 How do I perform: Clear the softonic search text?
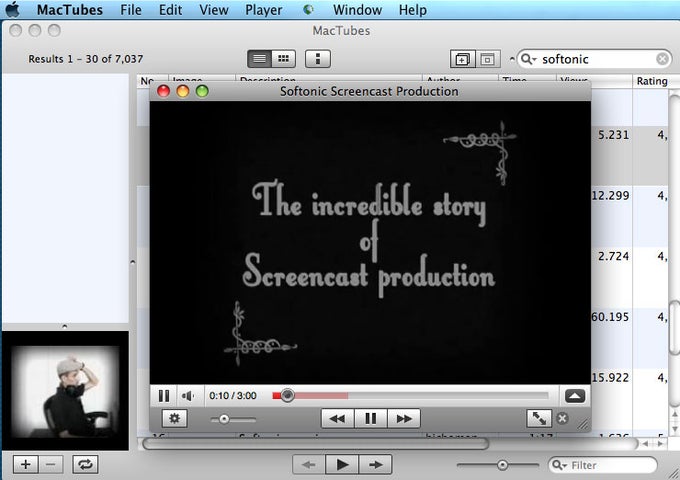[x=662, y=59]
